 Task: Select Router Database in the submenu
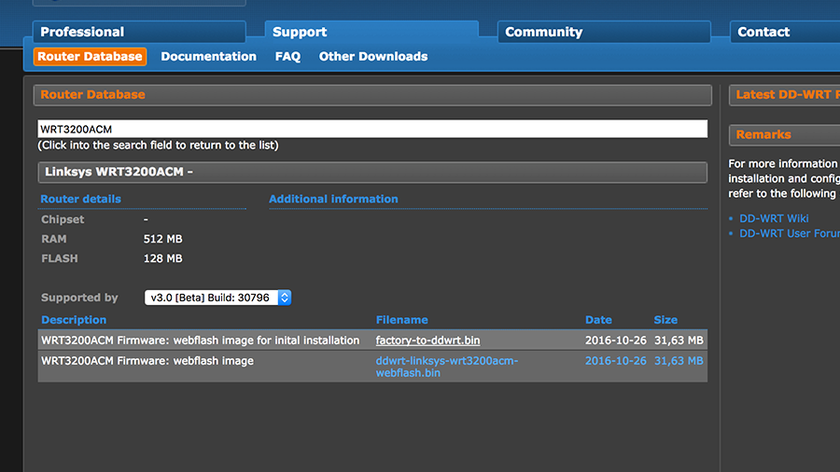(90, 57)
